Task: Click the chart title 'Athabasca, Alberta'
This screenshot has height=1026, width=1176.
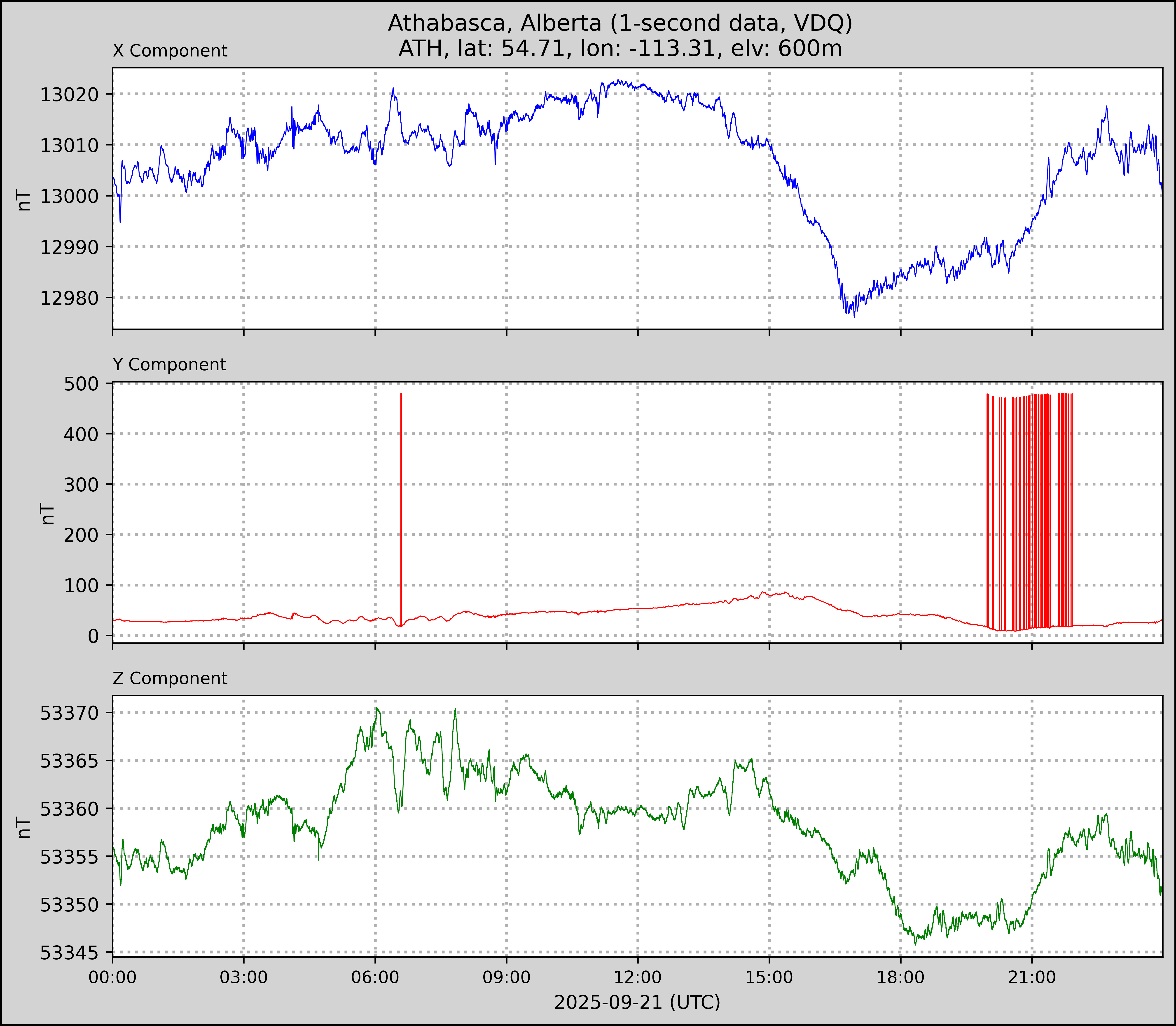Action: [x=620, y=23]
